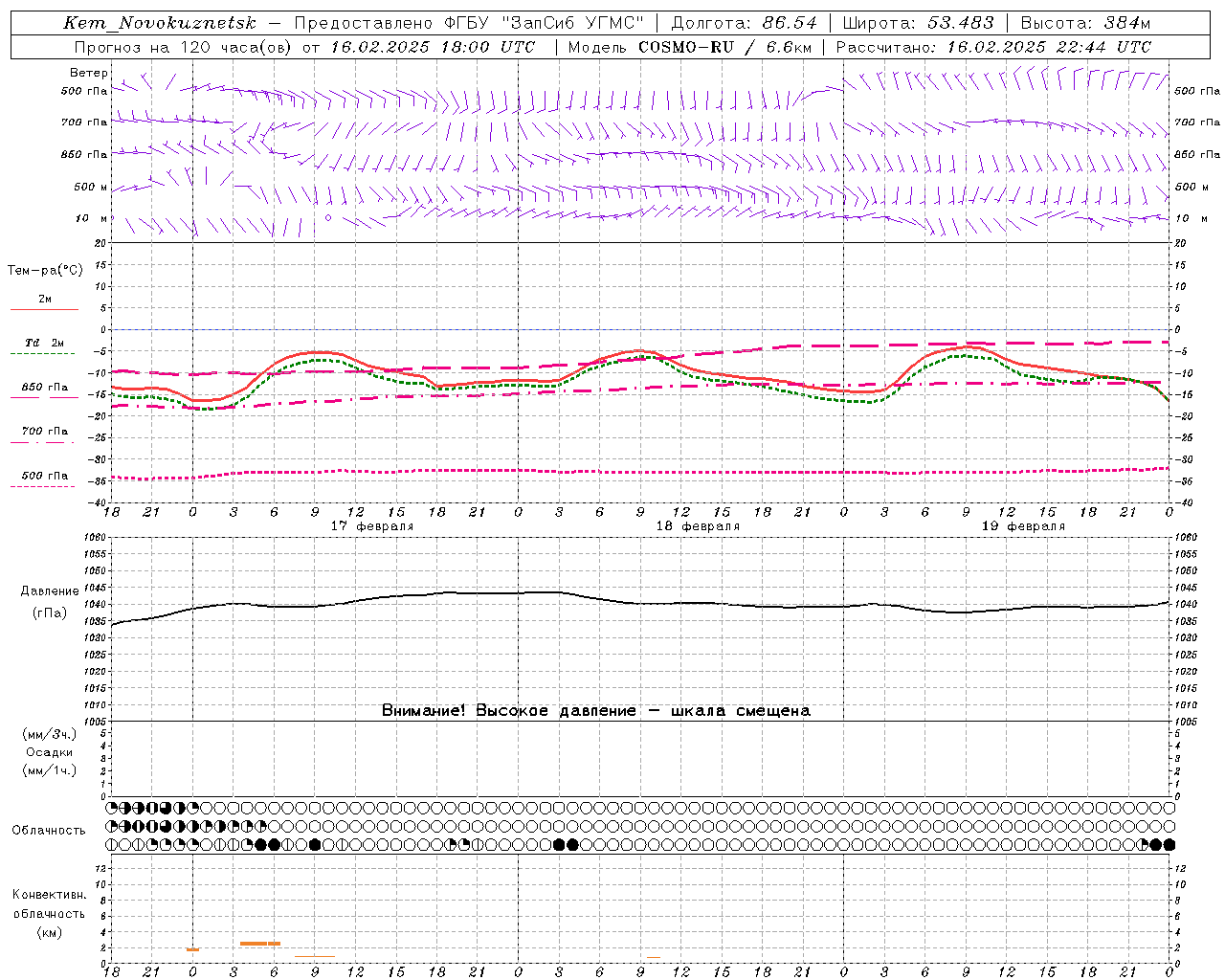1225x980 pixels.
Task: Click the right 500 гПа wind level label
Action: pos(1197,91)
